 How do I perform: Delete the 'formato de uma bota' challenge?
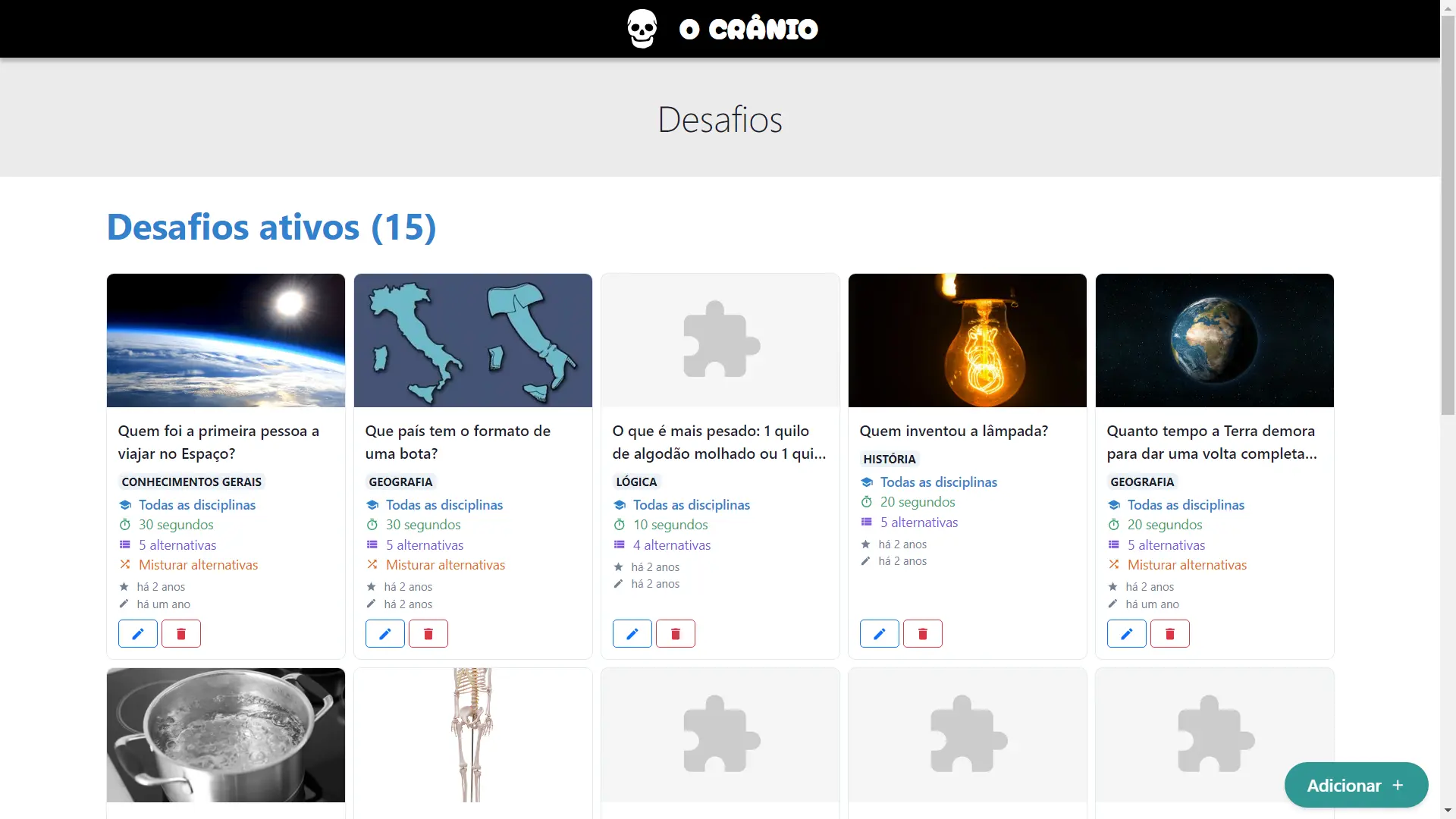pyautogui.click(x=428, y=633)
